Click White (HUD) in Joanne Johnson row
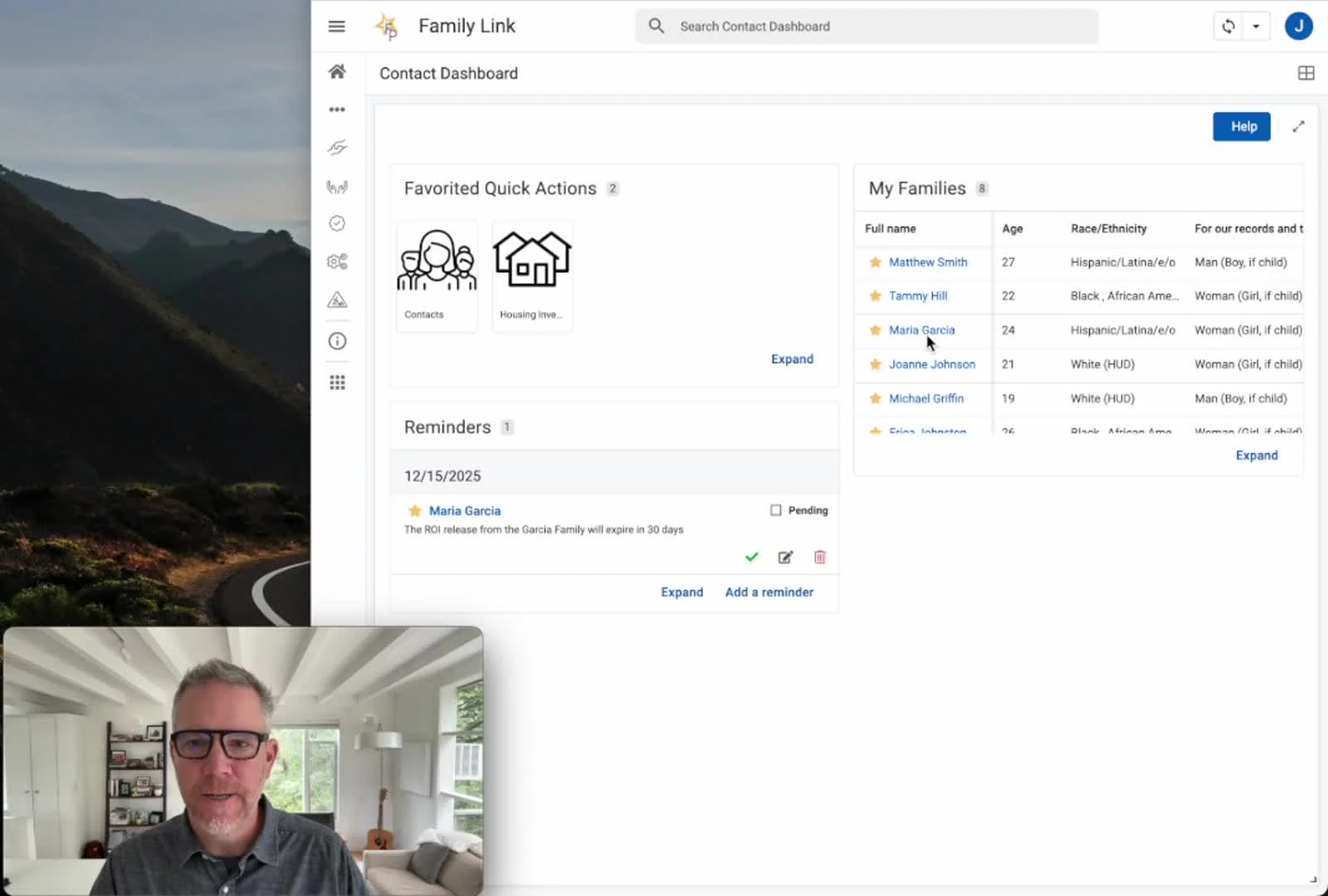Screen dimensions: 1328x896 (1102, 364)
